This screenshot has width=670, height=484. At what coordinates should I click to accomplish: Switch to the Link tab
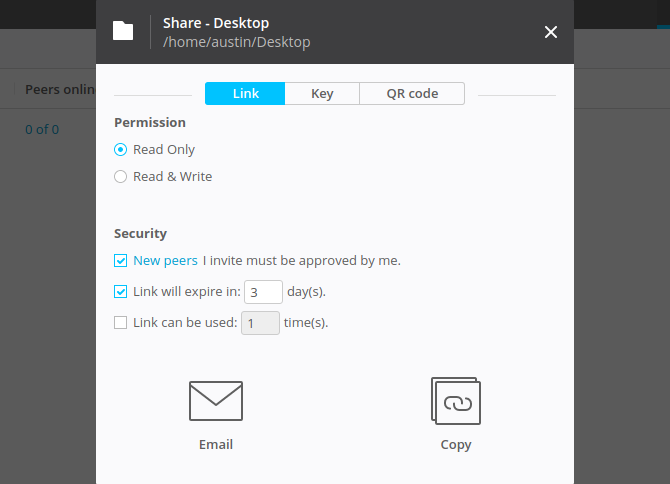[245, 94]
